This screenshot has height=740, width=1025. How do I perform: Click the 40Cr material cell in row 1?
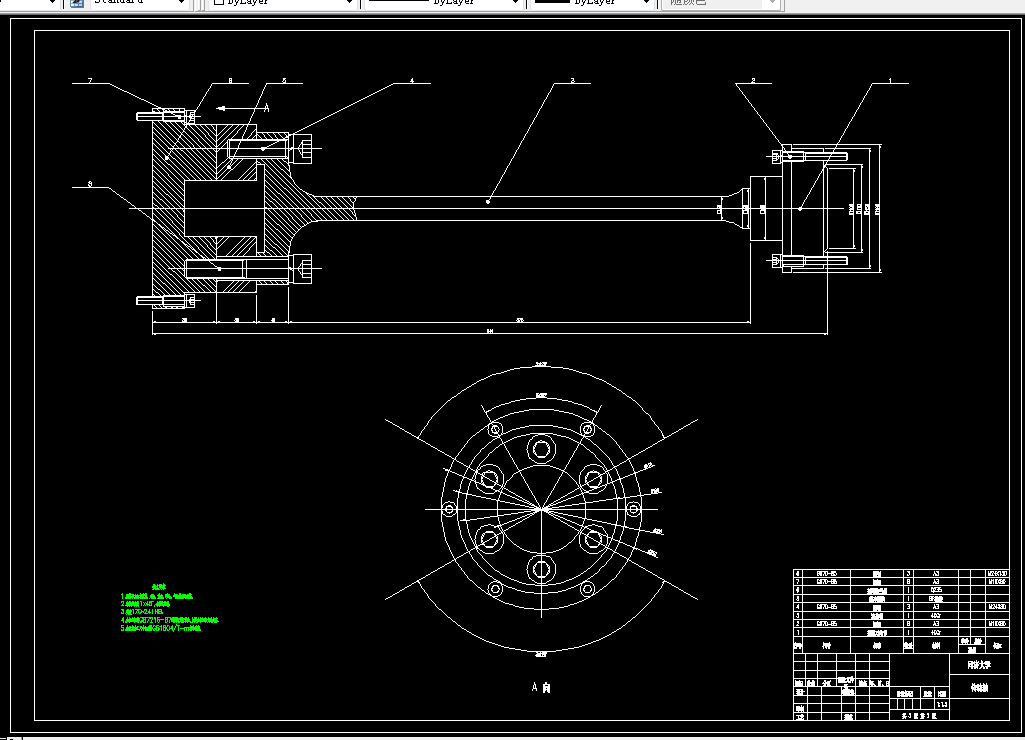(936, 632)
